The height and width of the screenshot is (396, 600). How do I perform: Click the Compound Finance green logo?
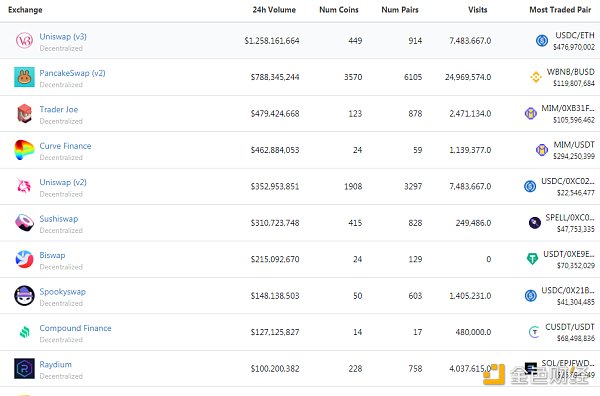(x=24, y=332)
